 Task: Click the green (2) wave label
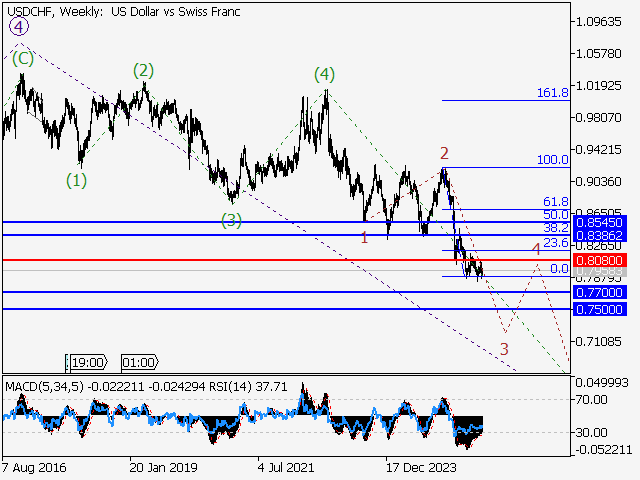[x=143, y=70]
